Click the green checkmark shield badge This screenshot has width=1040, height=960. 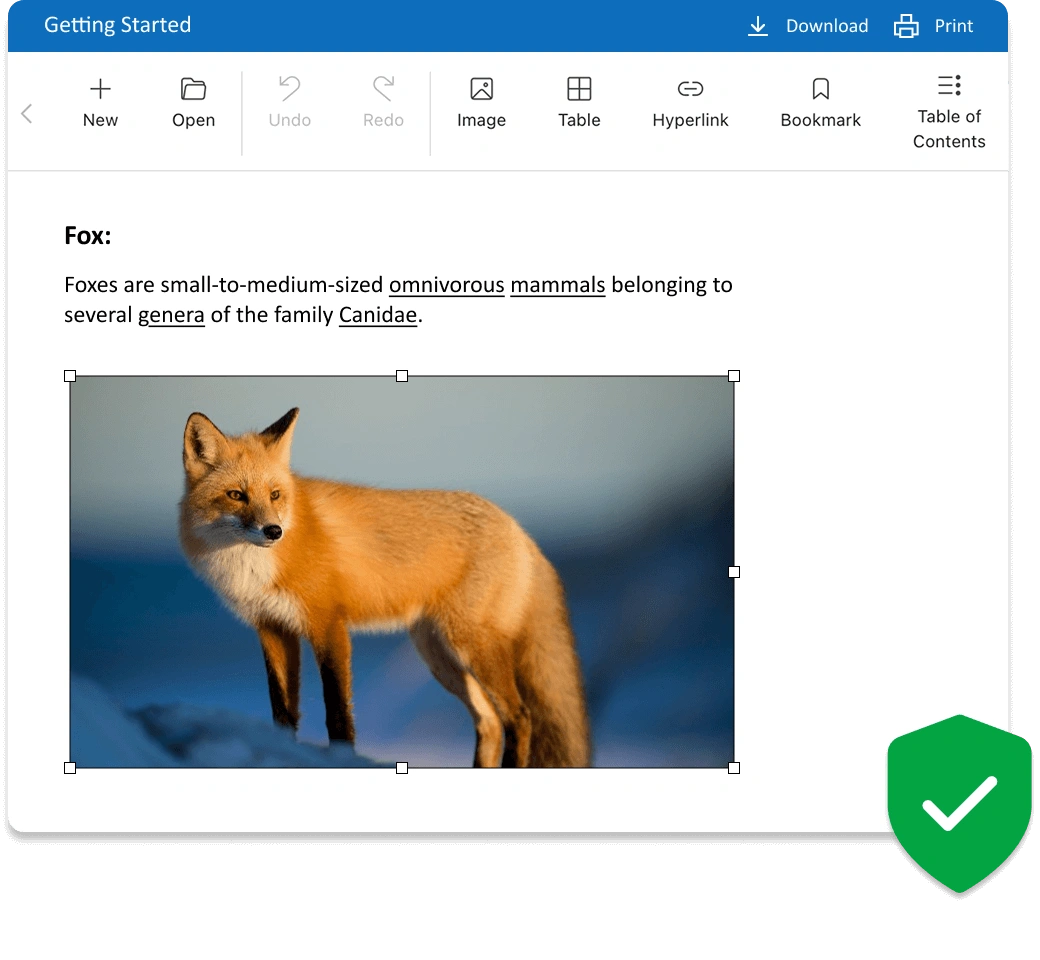(958, 802)
